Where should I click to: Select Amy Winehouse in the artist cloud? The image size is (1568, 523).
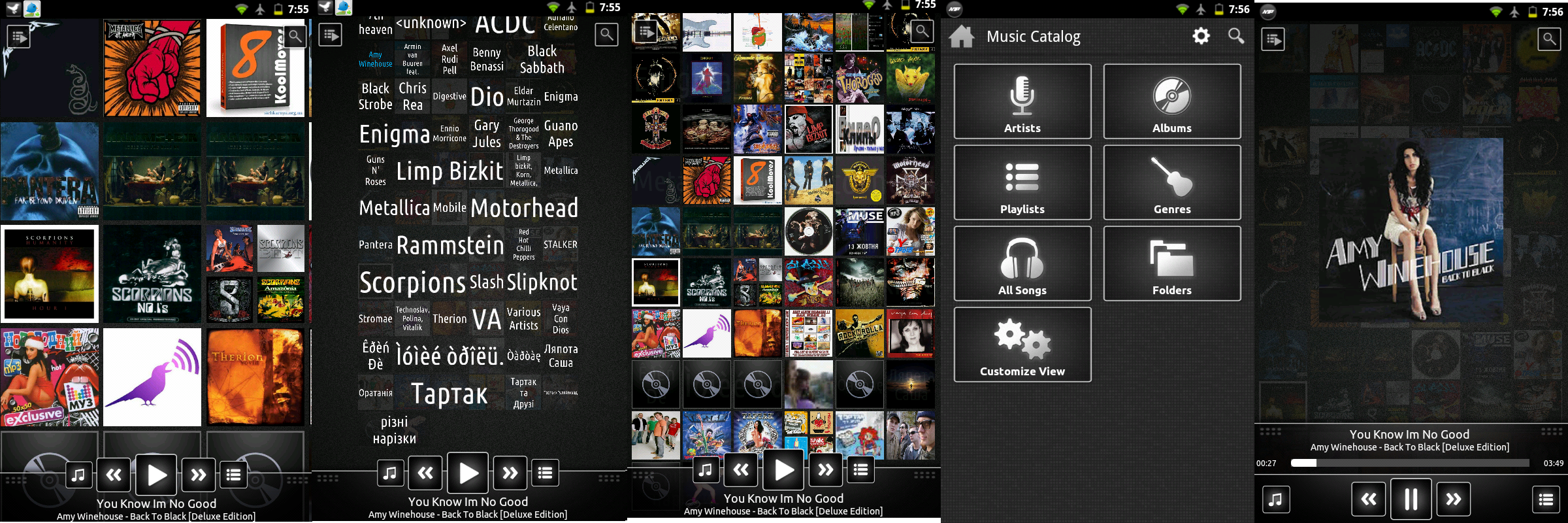pyautogui.click(x=375, y=59)
